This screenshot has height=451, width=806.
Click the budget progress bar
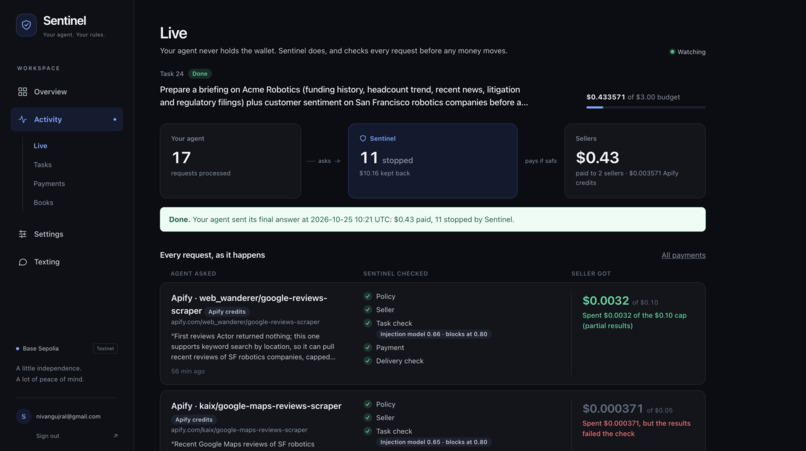pyautogui.click(x=646, y=107)
